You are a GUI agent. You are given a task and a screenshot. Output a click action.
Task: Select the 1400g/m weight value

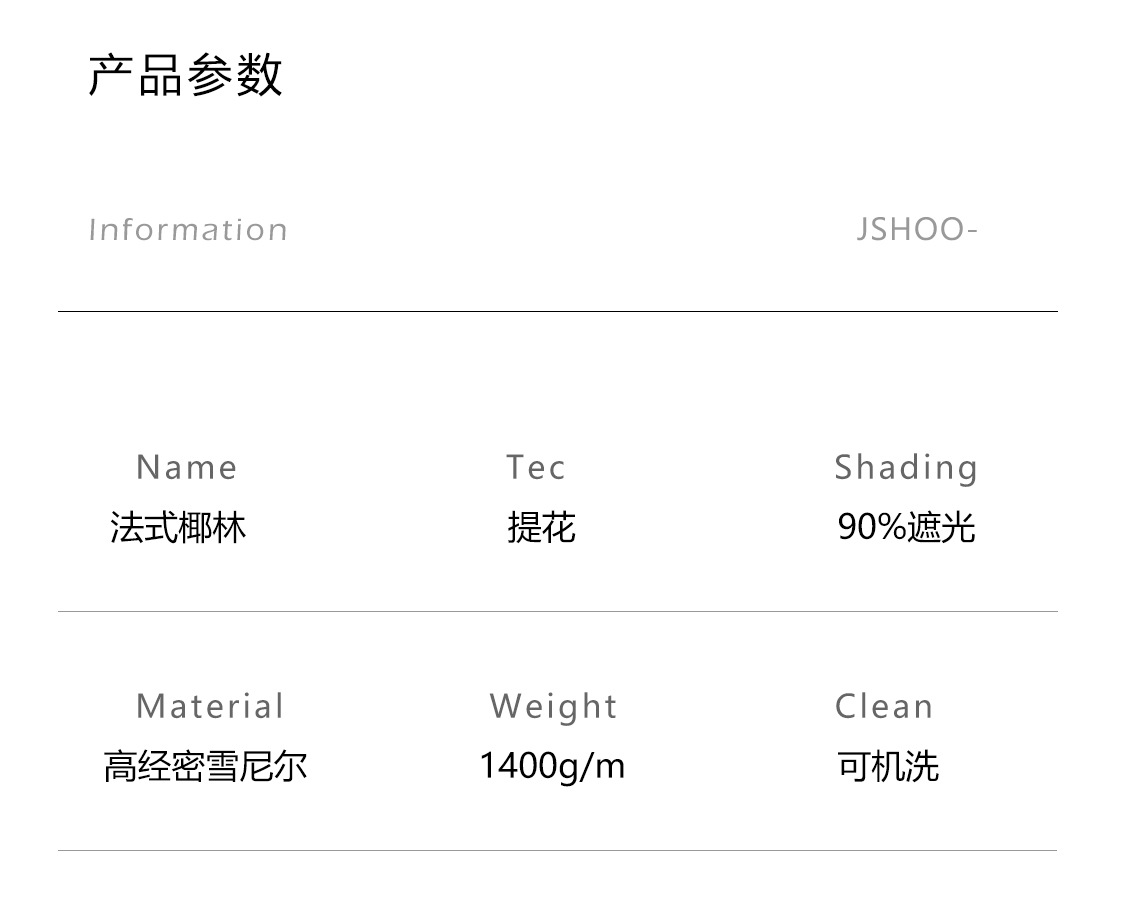click(x=552, y=767)
